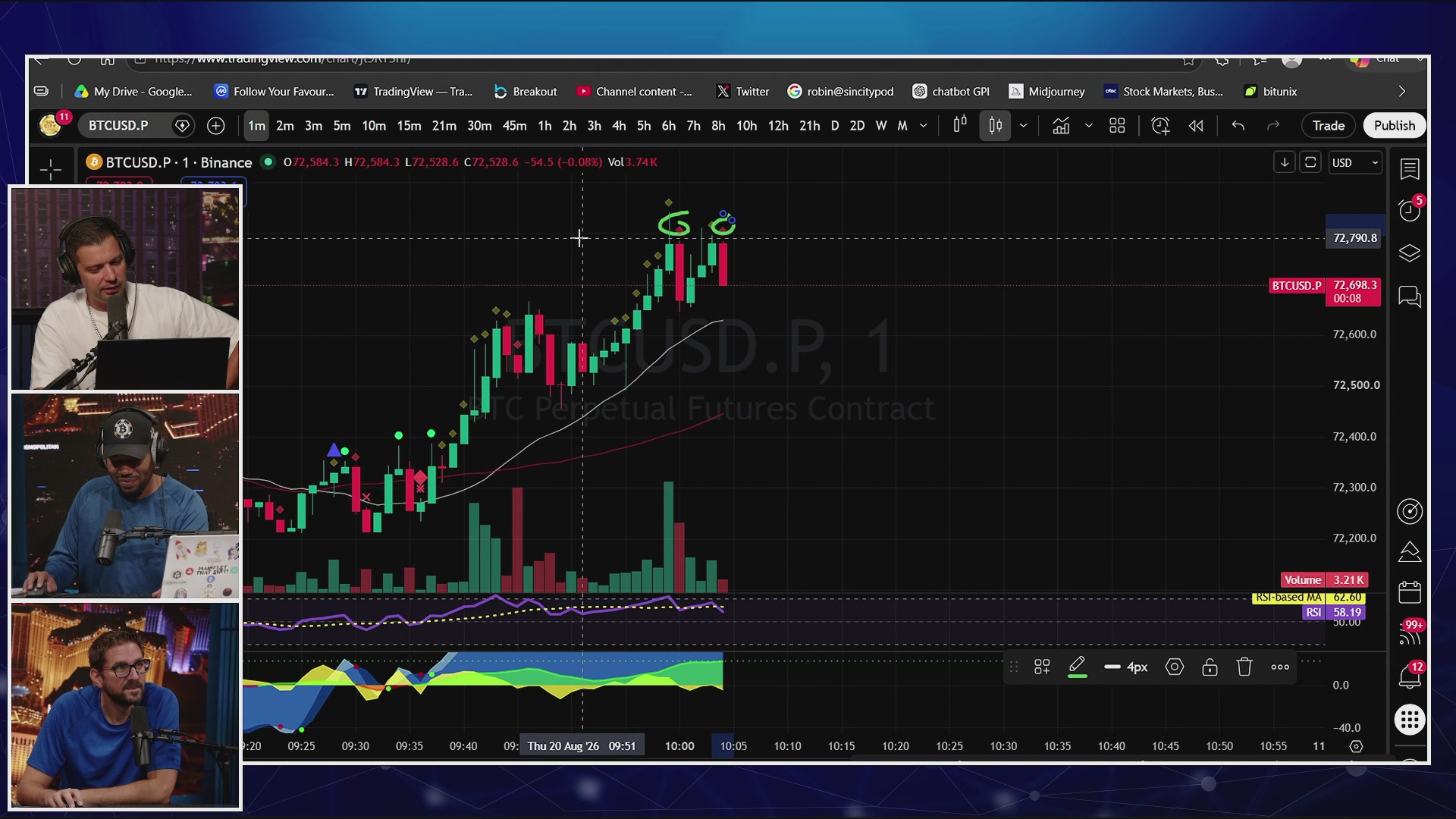The image size is (1456, 819).
Task: Expand the chart type dropdown arrow
Action: [x=1024, y=126]
